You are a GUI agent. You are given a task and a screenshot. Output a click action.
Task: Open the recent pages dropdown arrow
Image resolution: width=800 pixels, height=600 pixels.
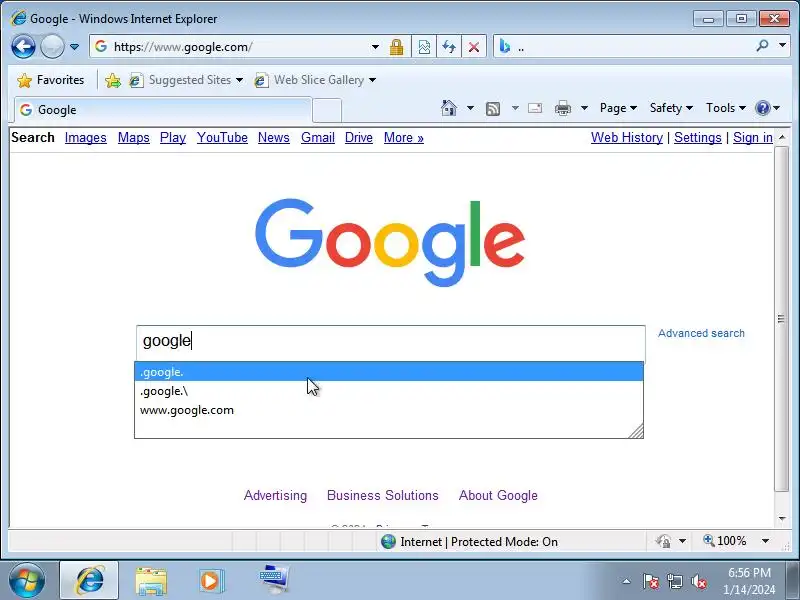[74, 47]
